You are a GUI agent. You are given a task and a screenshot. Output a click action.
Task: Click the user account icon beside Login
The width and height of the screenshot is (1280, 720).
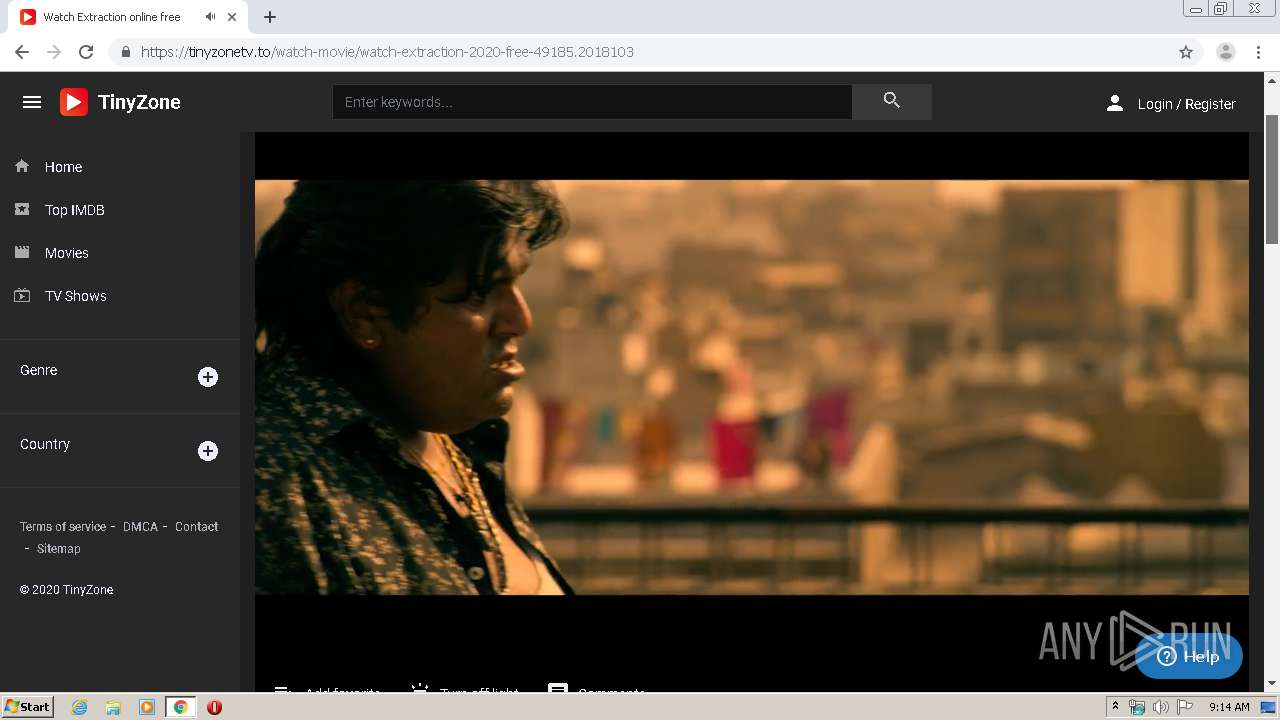click(1115, 103)
